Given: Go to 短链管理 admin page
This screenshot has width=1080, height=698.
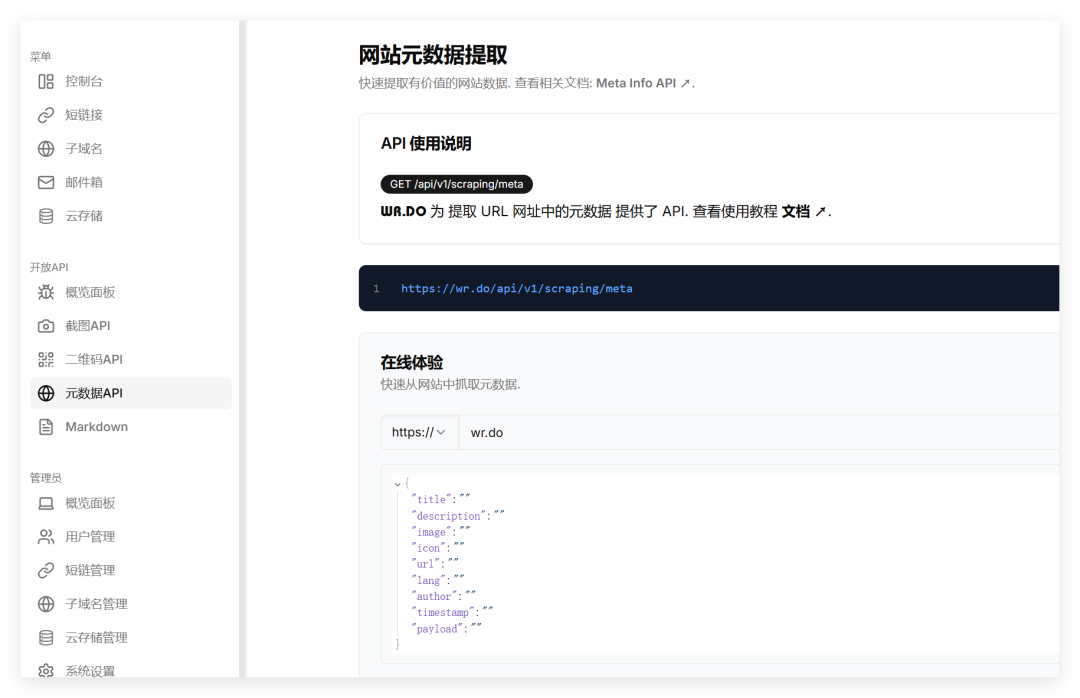Looking at the screenshot, I should [131, 571].
